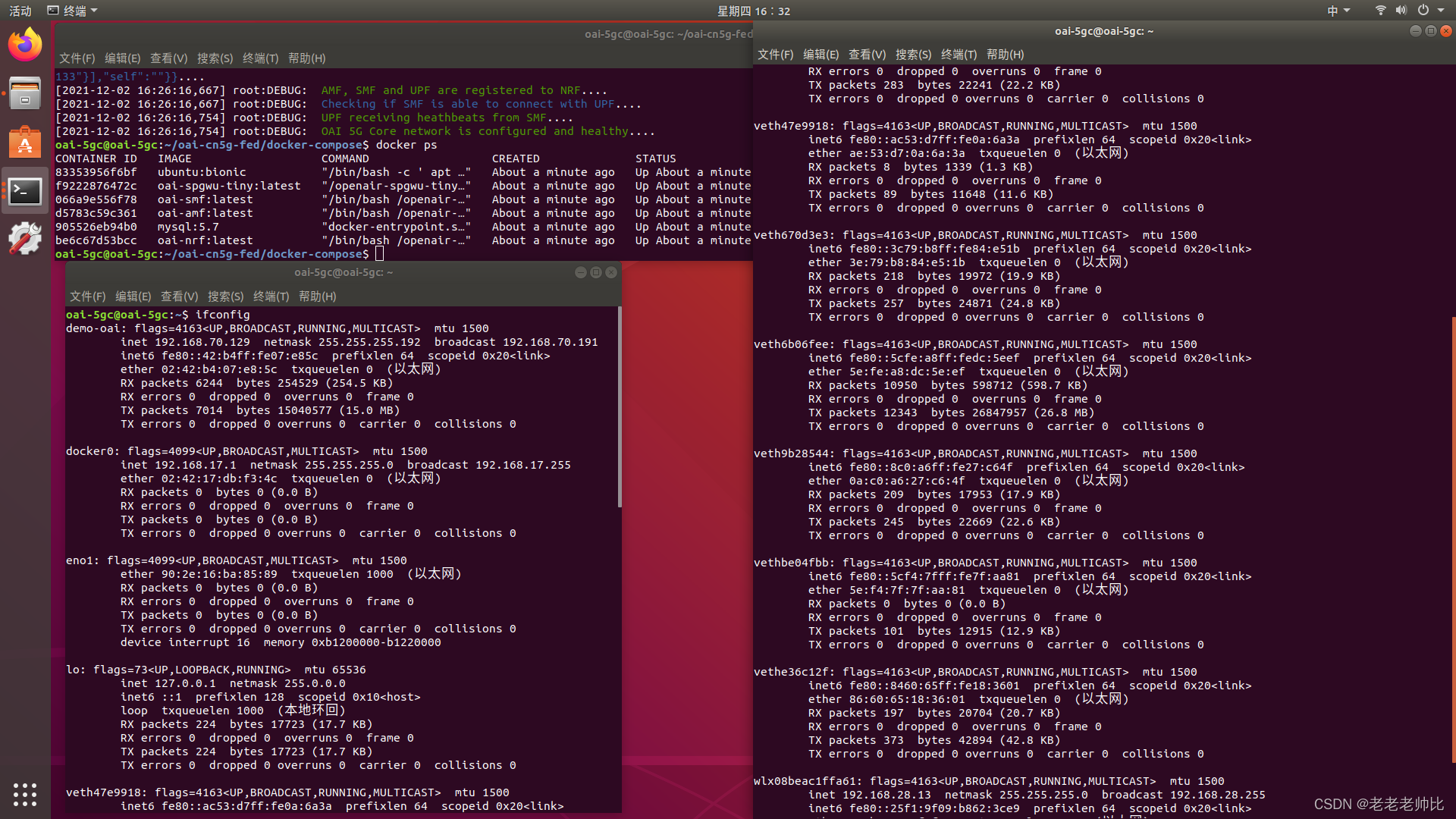Open the settings tools dock icon
1456x819 pixels.
(25, 239)
